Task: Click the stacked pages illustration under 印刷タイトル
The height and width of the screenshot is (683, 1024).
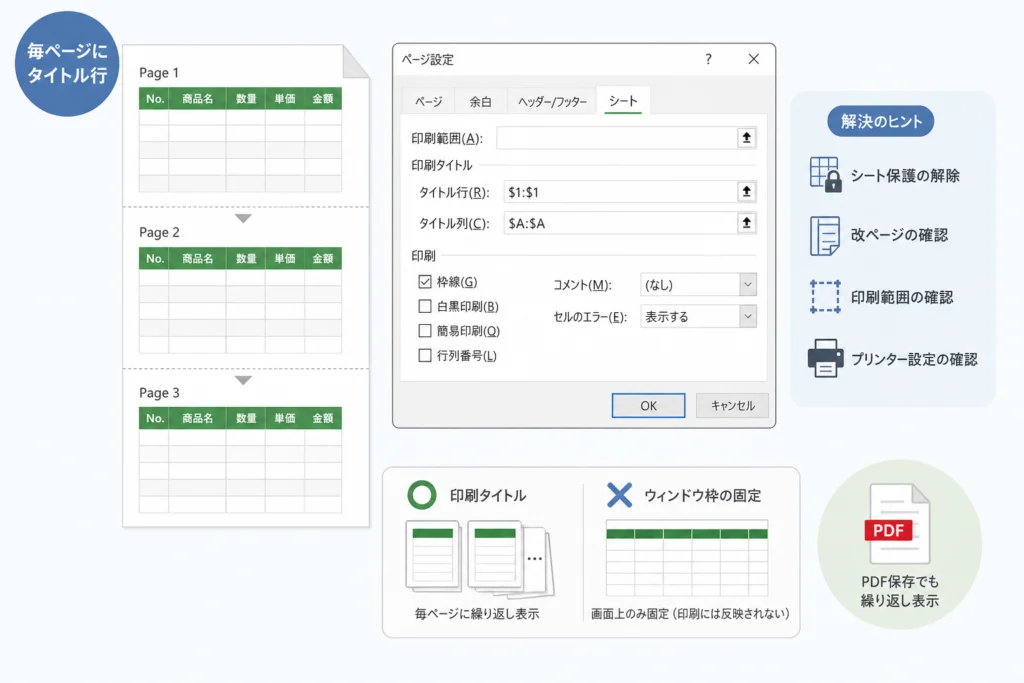Action: tap(480, 558)
